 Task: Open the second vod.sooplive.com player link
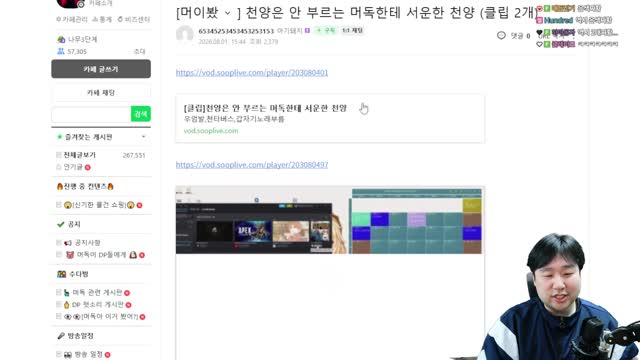(x=252, y=165)
